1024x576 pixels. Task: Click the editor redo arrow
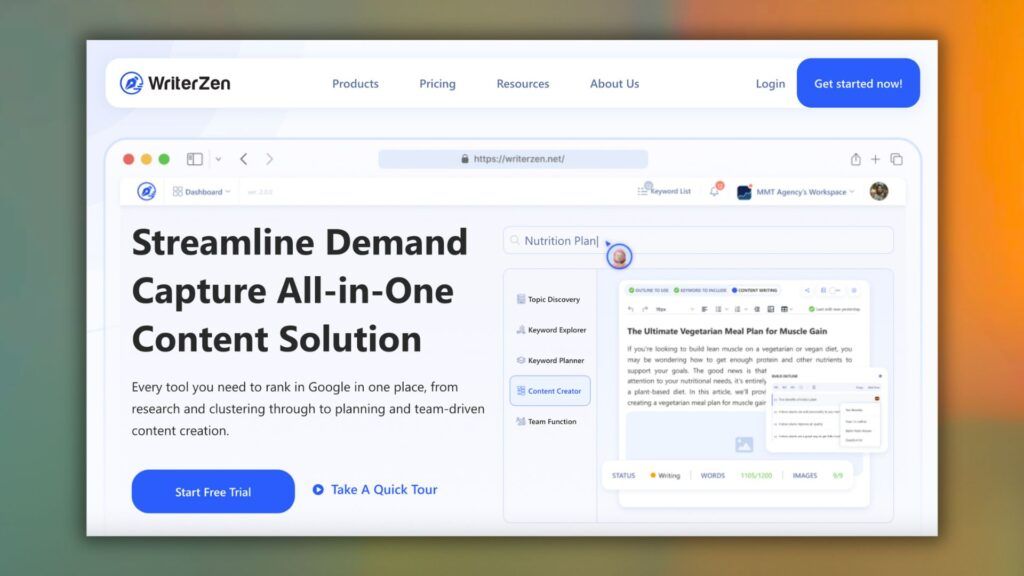[x=645, y=309]
